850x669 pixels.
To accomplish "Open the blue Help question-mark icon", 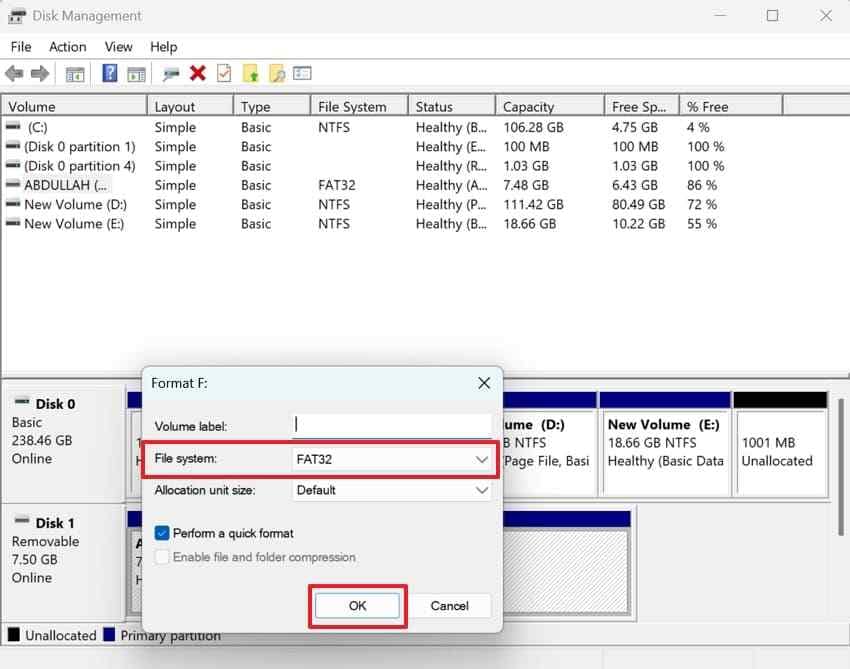I will pos(110,73).
